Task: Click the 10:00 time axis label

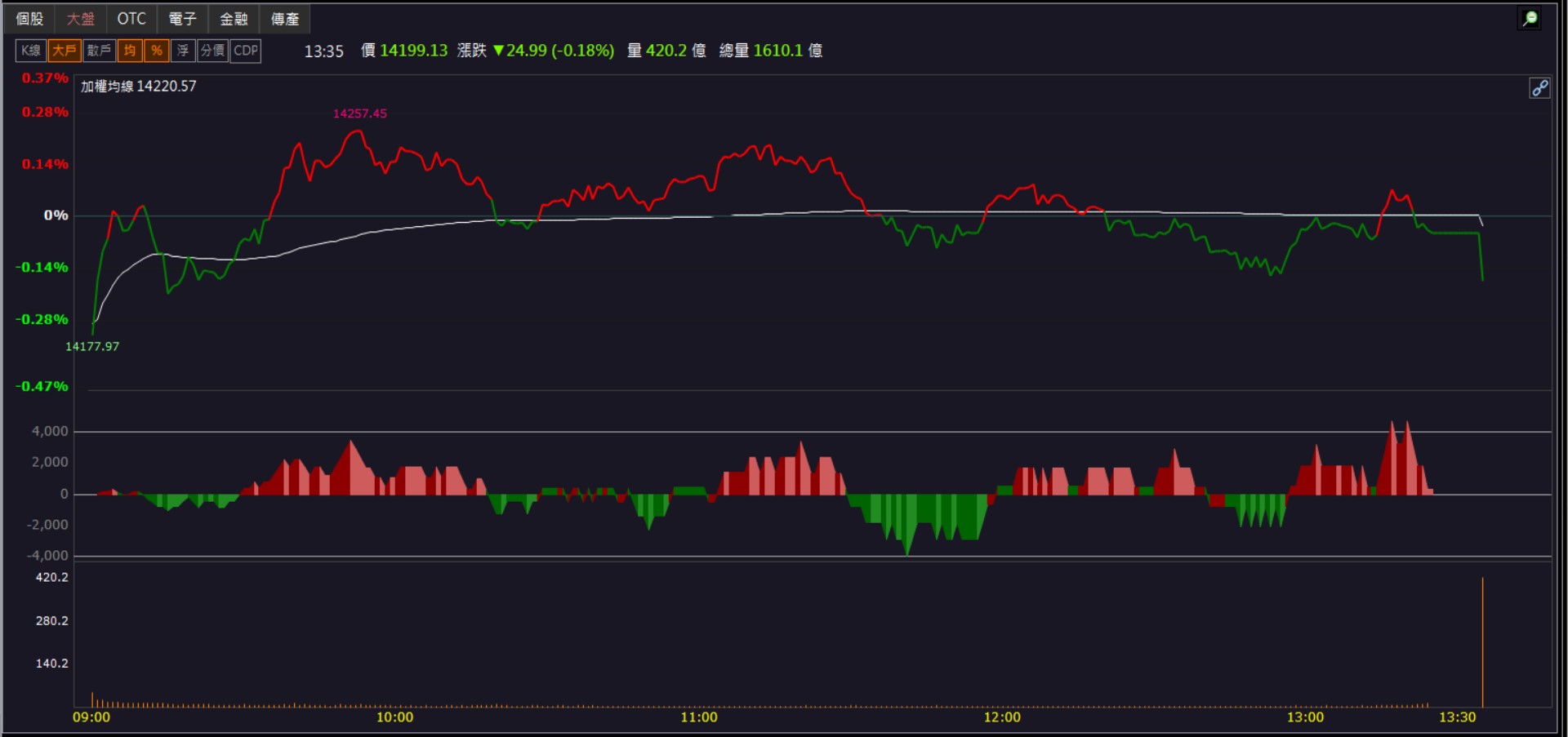Action: 394,717
